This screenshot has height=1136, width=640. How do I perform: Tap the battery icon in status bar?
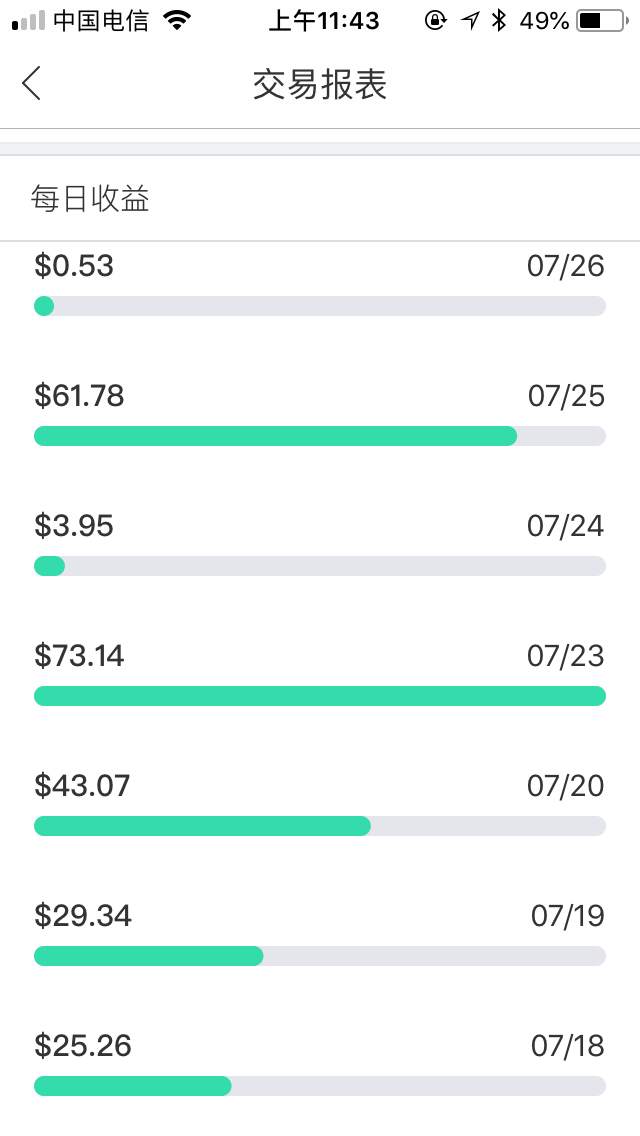600,21
